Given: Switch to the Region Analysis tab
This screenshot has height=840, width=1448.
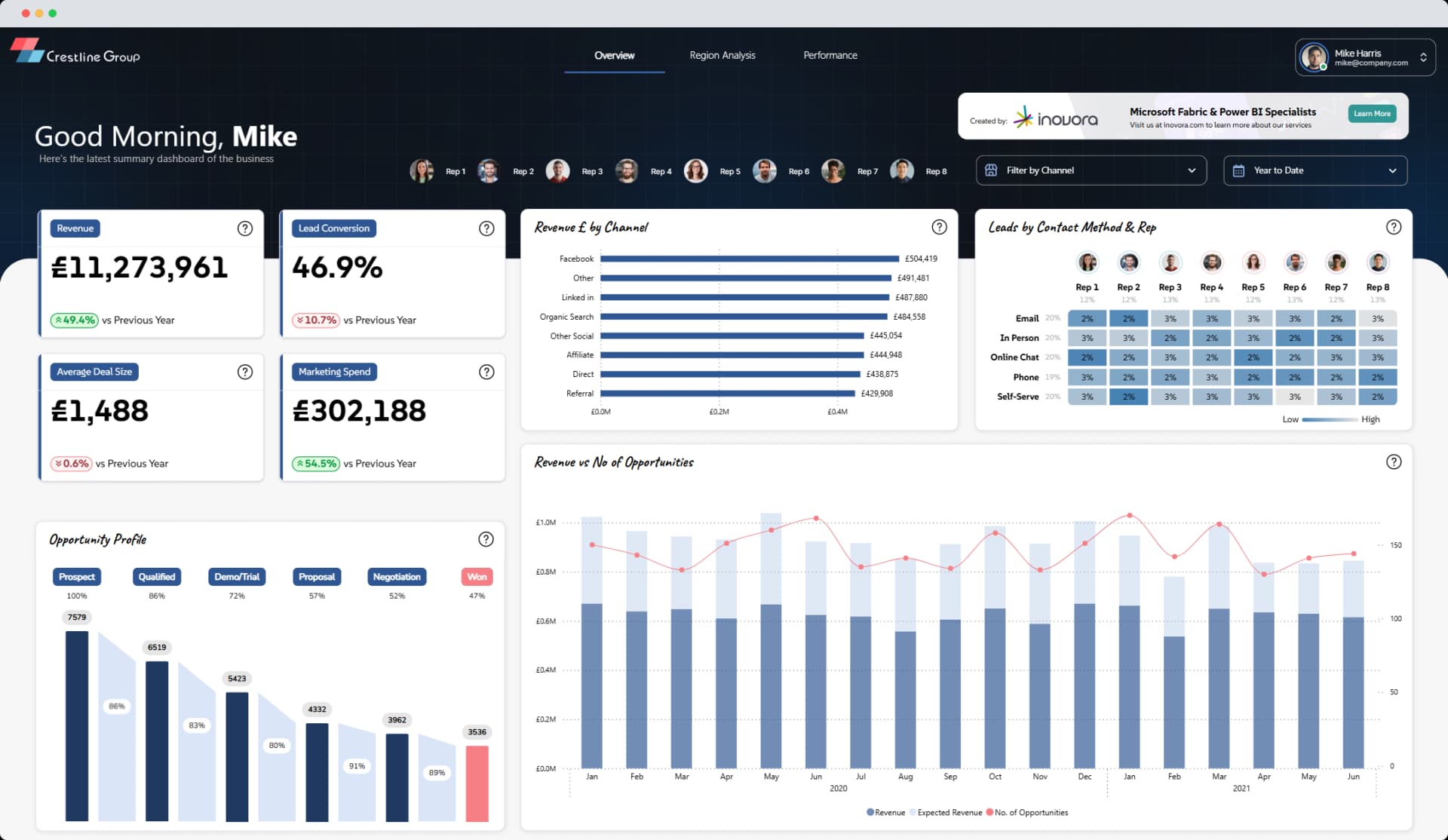Looking at the screenshot, I should click(722, 54).
